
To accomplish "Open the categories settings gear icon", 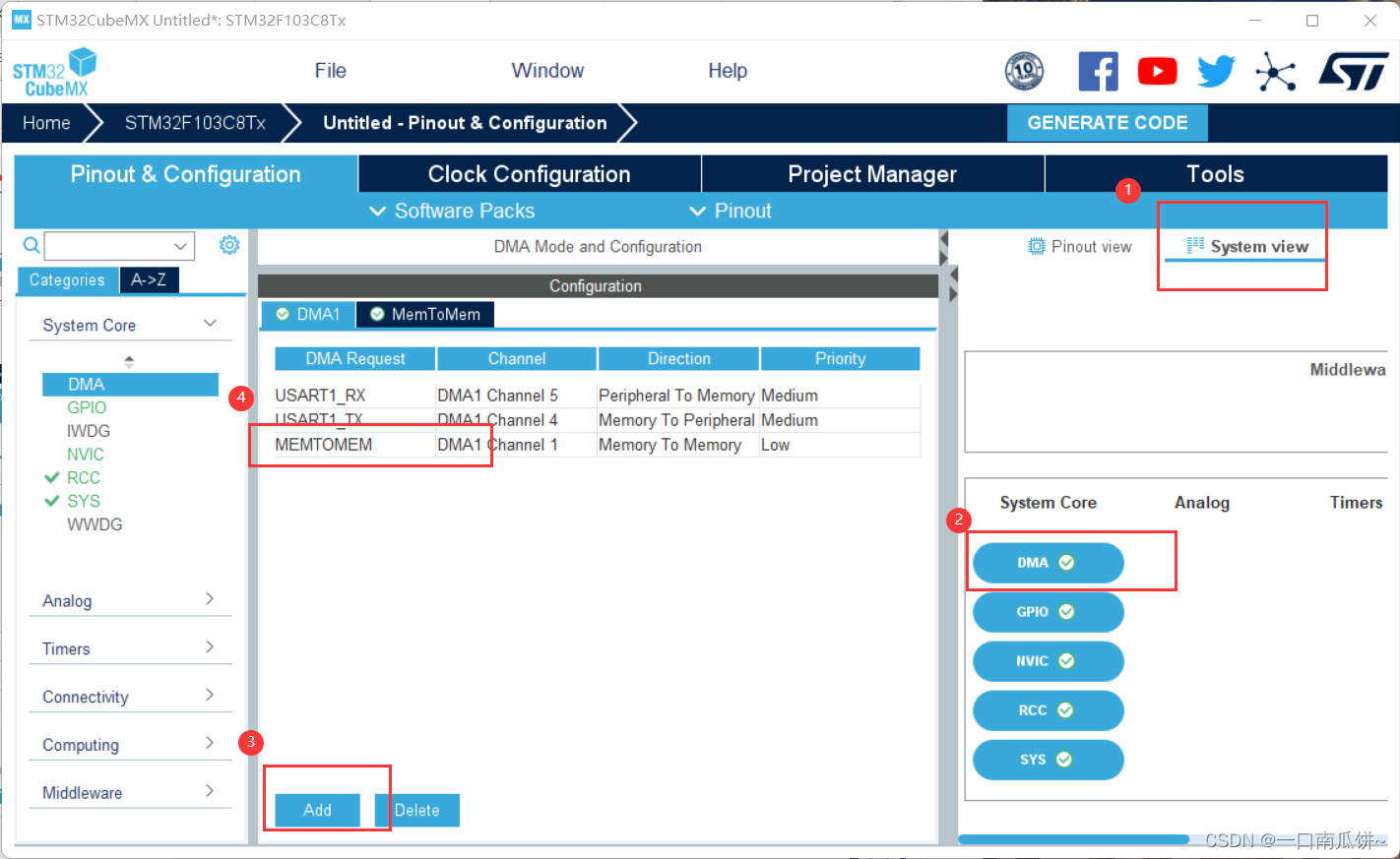I will pos(229,245).
